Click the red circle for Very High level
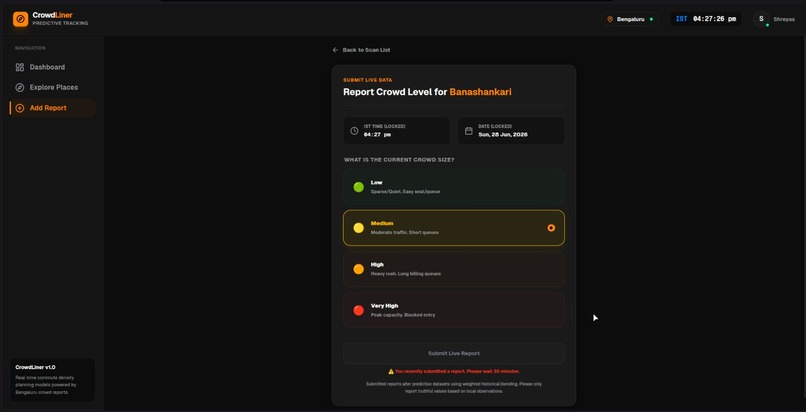The height and width of the screenshot is (412, 806). tap(359, 310)
